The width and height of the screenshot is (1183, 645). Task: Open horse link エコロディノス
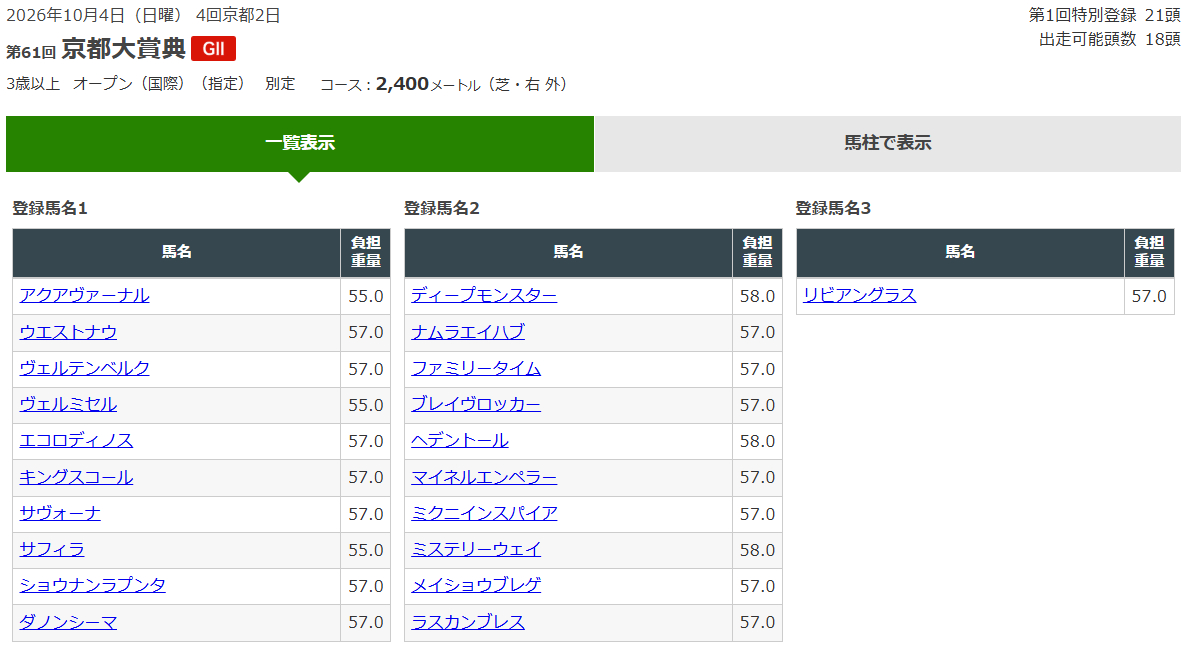[76, 441]
